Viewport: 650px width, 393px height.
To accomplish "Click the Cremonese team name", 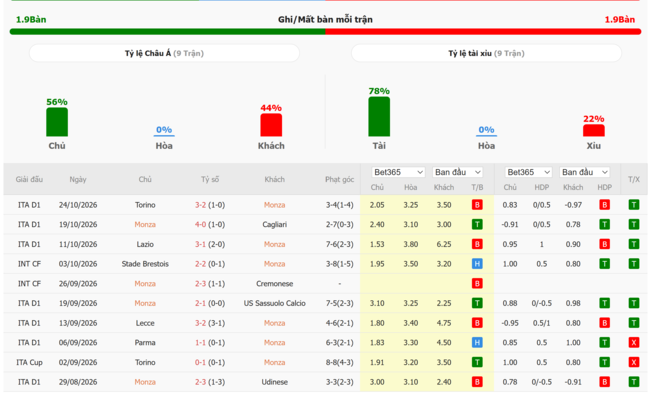I will click(x=274, y=284).
